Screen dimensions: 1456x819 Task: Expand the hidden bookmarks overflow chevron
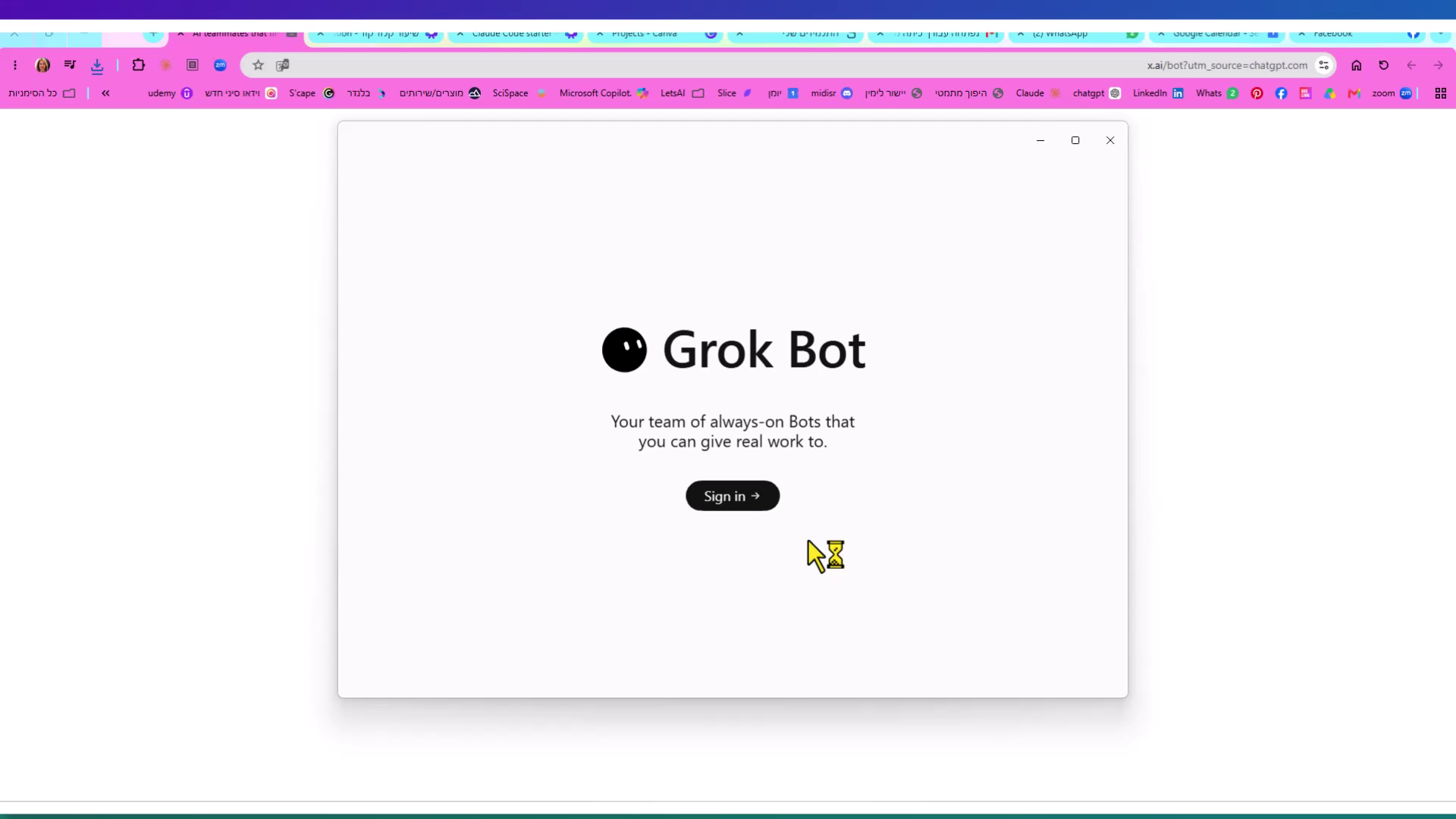tap(105, 93)
